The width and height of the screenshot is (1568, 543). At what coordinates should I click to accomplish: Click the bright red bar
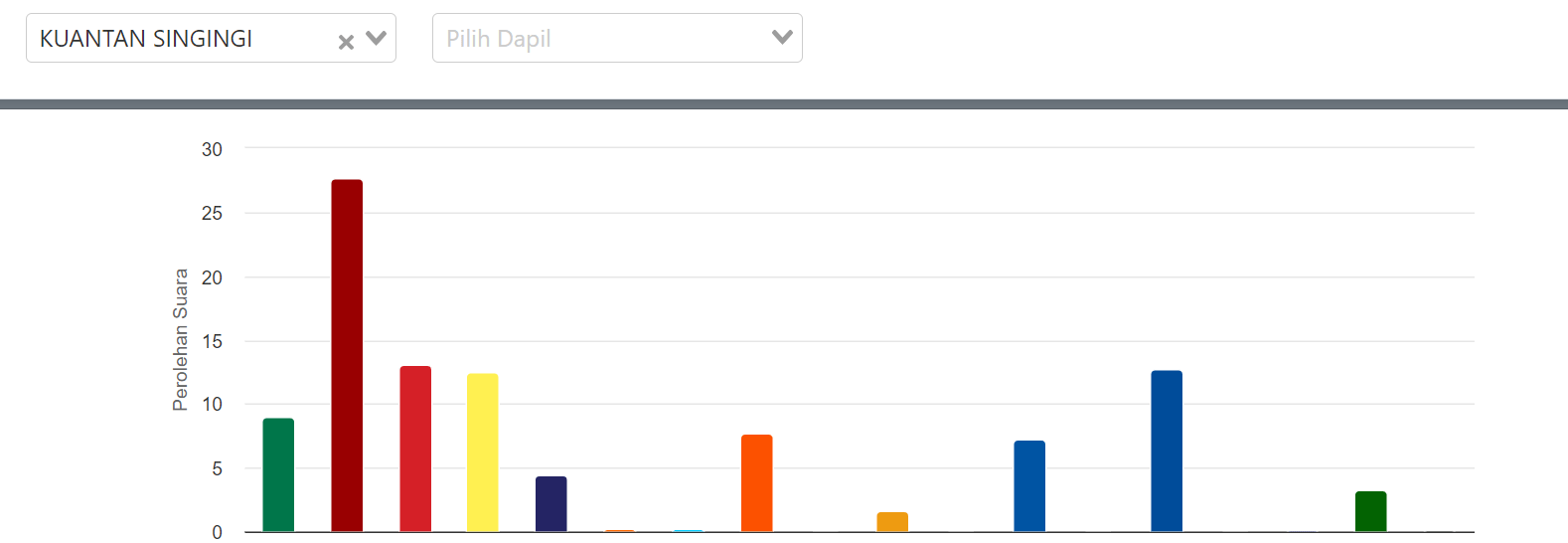(415, 449)
